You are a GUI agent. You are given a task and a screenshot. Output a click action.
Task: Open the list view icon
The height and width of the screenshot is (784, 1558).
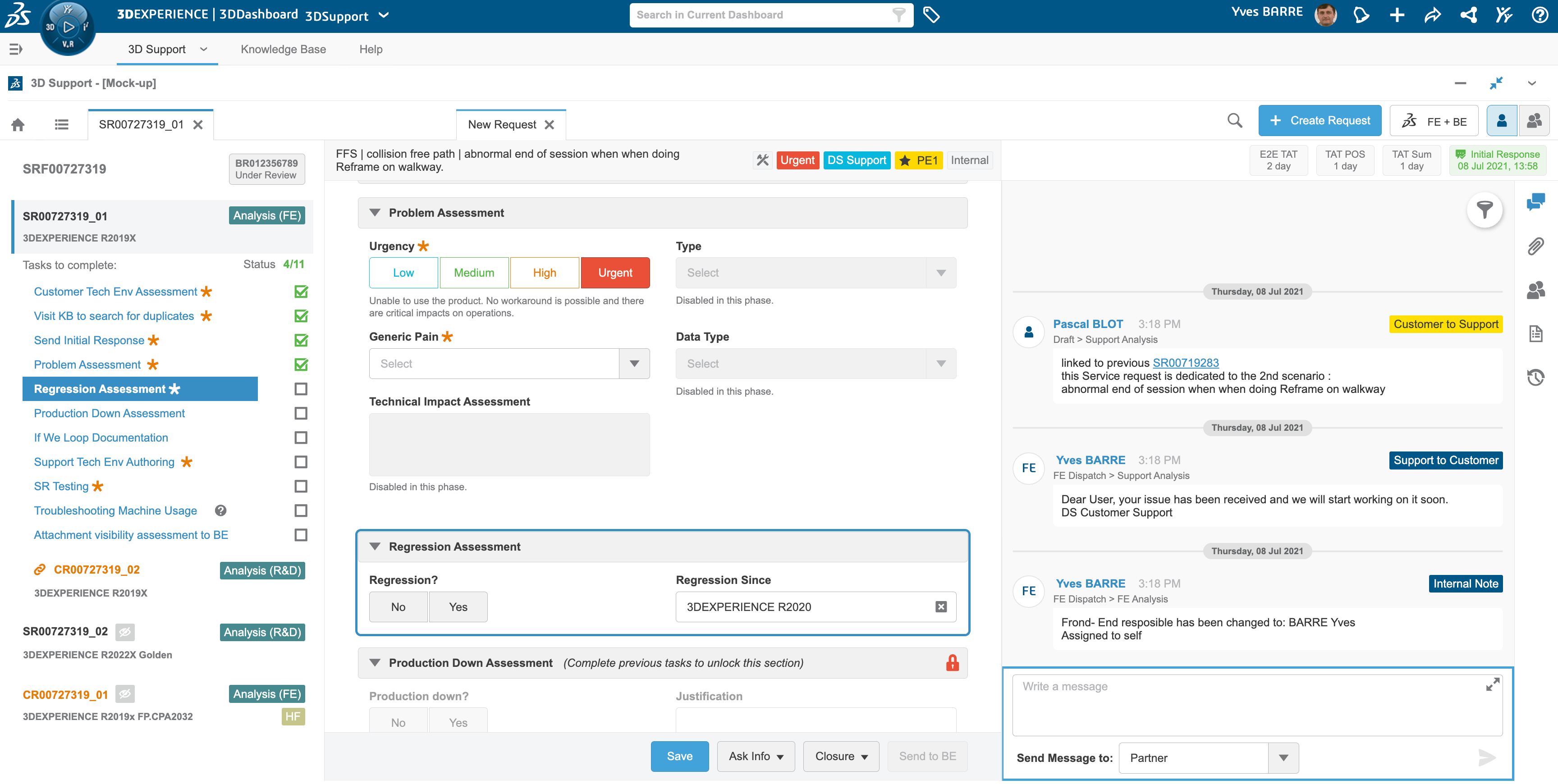(61, 124)
